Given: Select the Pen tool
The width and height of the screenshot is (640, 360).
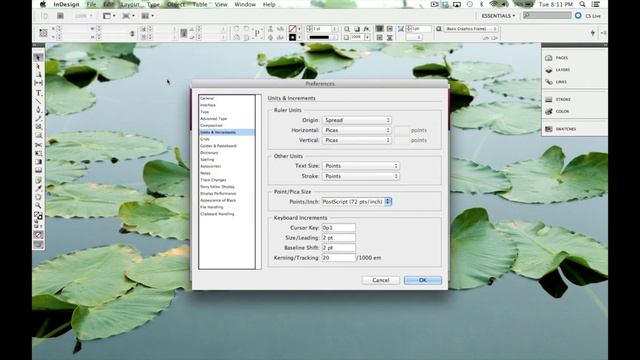Looking at the screenshot, I should (x=38, y=110).
